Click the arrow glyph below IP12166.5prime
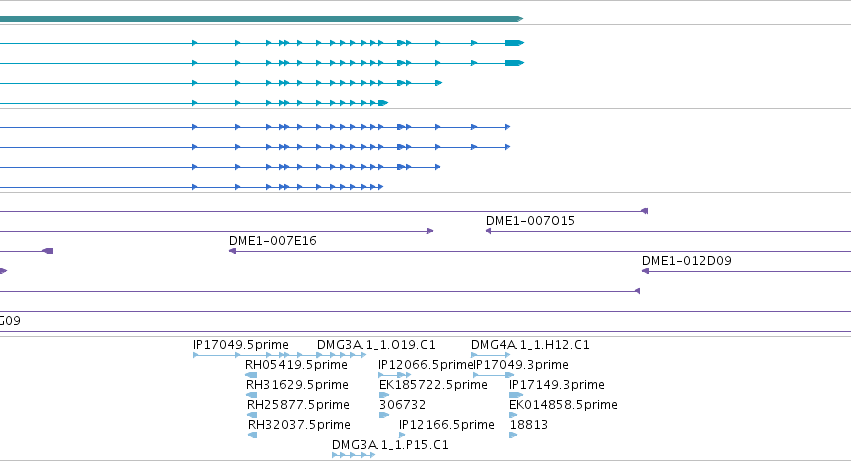The width and height of the screenshot is (851, 461). click(x=402, y=435)
